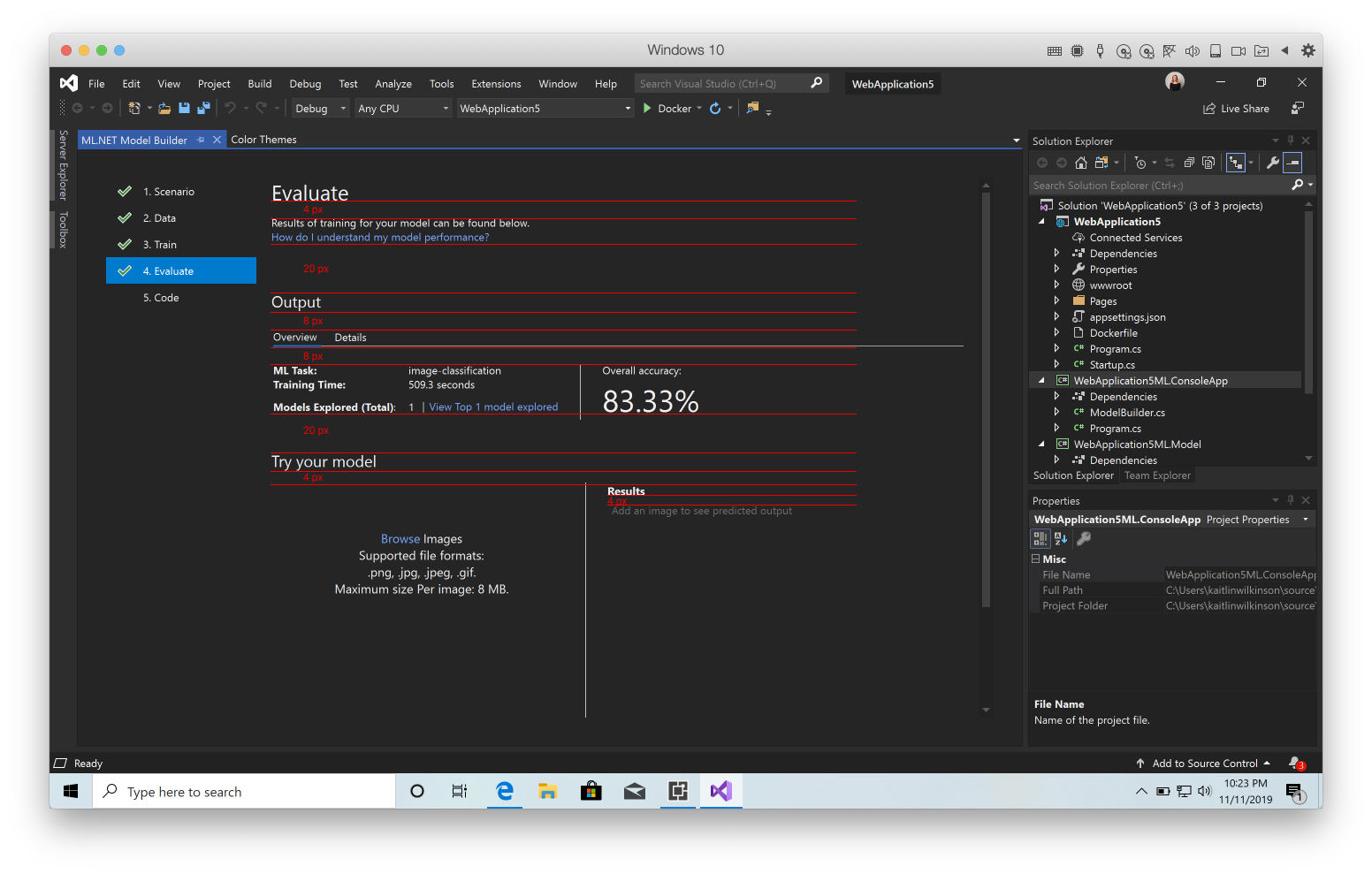Click Add to Source Control
The width and height of the screenshot is (1372, 874).
[x=1203, y=764]
